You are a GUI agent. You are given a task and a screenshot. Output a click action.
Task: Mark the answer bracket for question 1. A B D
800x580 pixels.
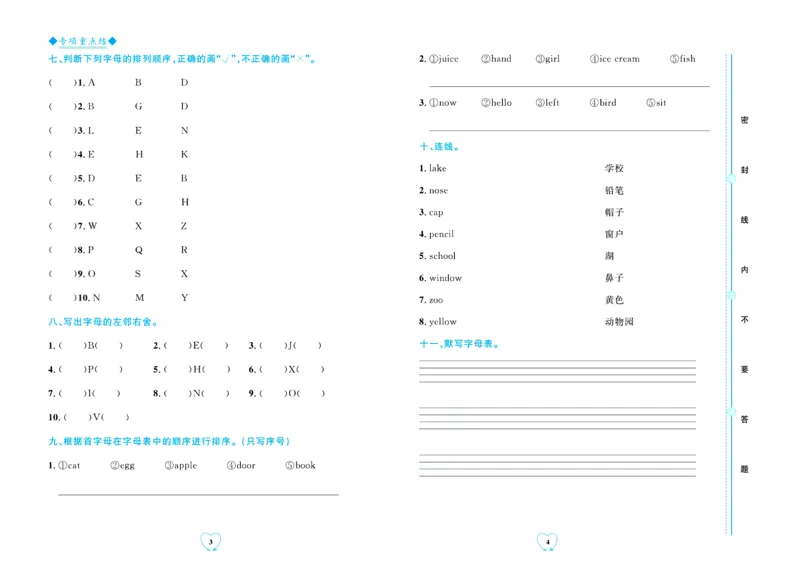click(61, 82)
